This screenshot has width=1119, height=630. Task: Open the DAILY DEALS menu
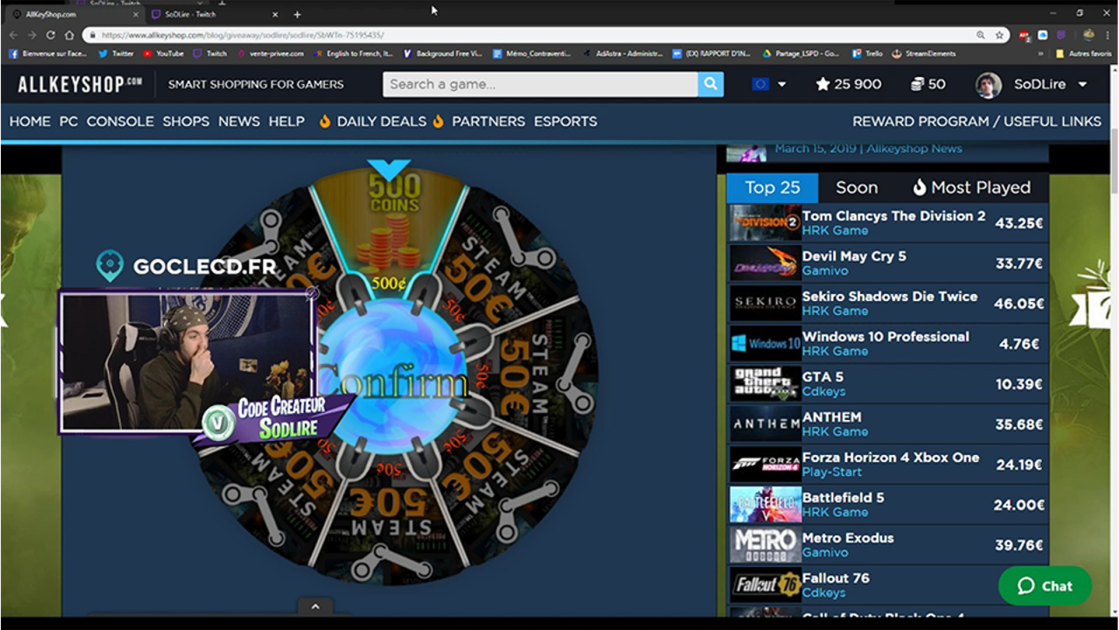381,121
